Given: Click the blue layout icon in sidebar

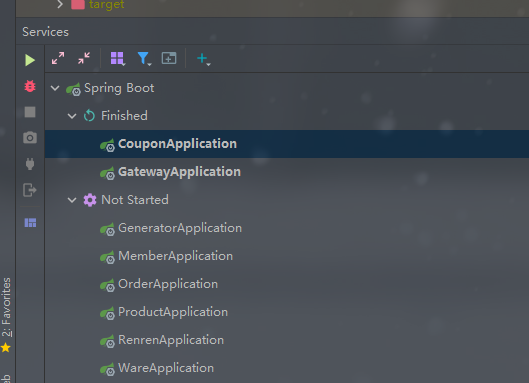Looking at the screenshot, I should (x=30, y=223).
